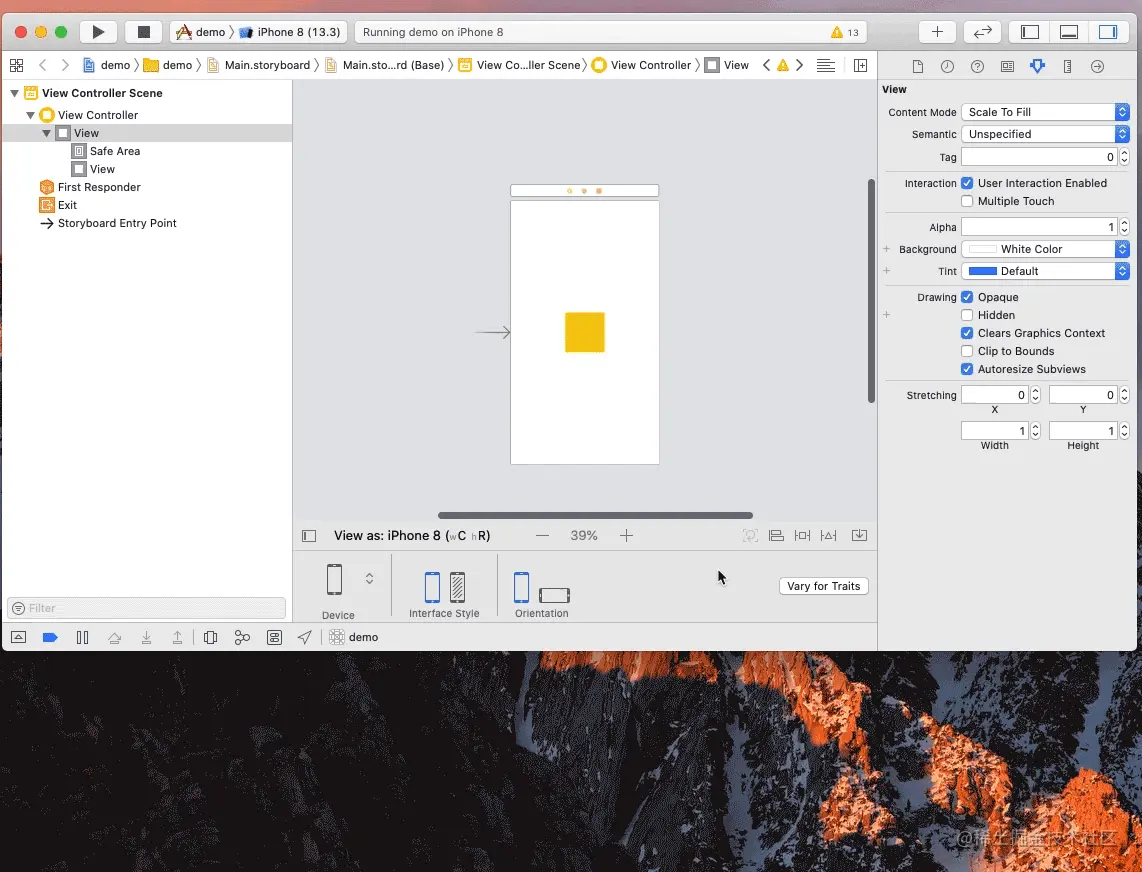Select the yellow square view on canvas
Screen dimensions: 1142x872
point(585,332)
